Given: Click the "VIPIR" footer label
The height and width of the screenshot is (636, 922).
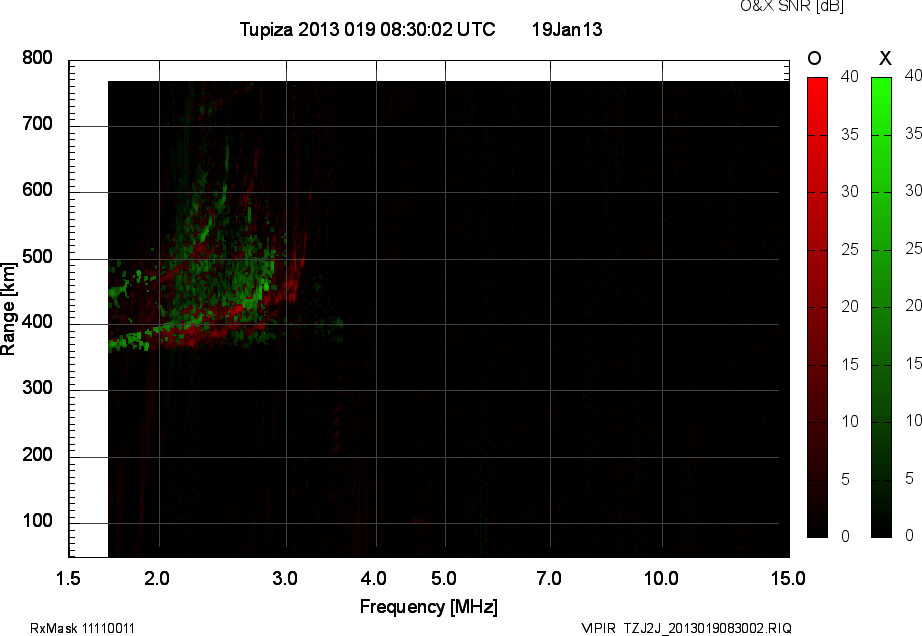Looking at the screenshot, I should coord(598,628).
